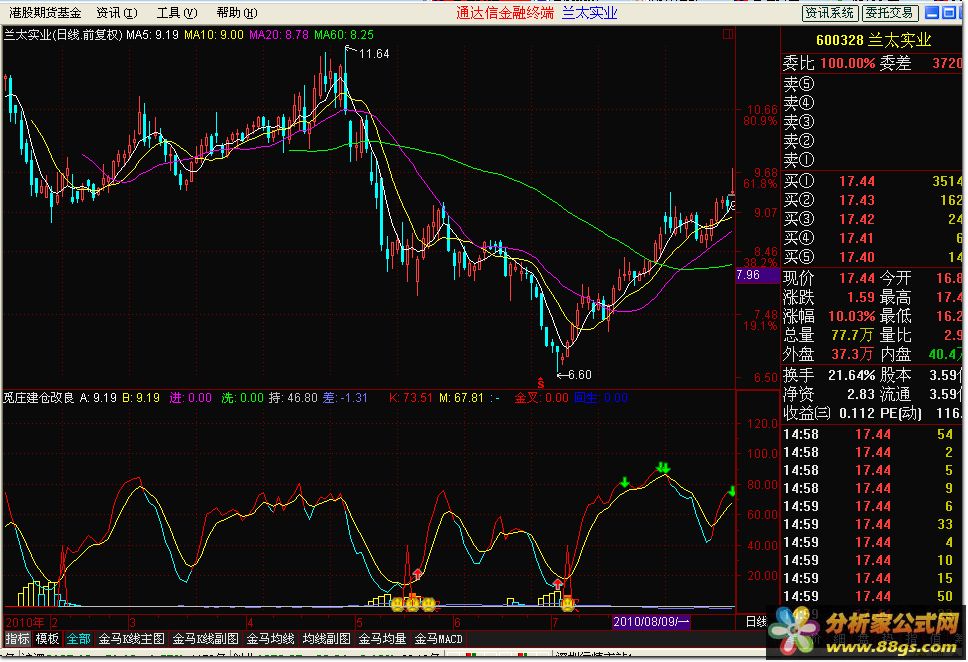
Task: Click the red up-arrow signal near May
Action: [x=417, y=575]
